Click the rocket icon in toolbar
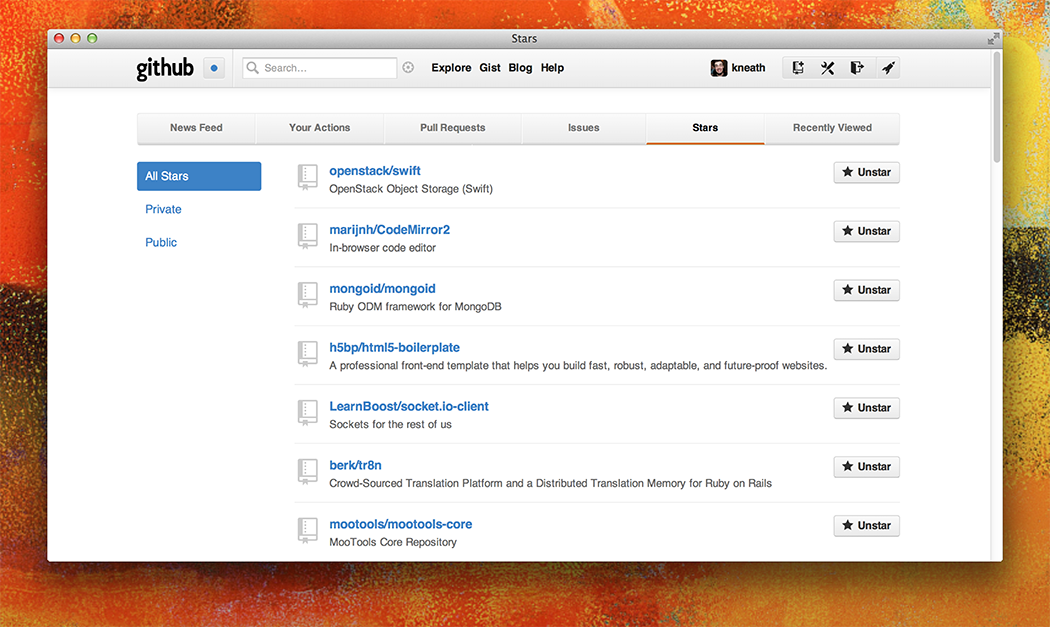The width and height of the screenshot is (1050, 627). pos(887,68)
